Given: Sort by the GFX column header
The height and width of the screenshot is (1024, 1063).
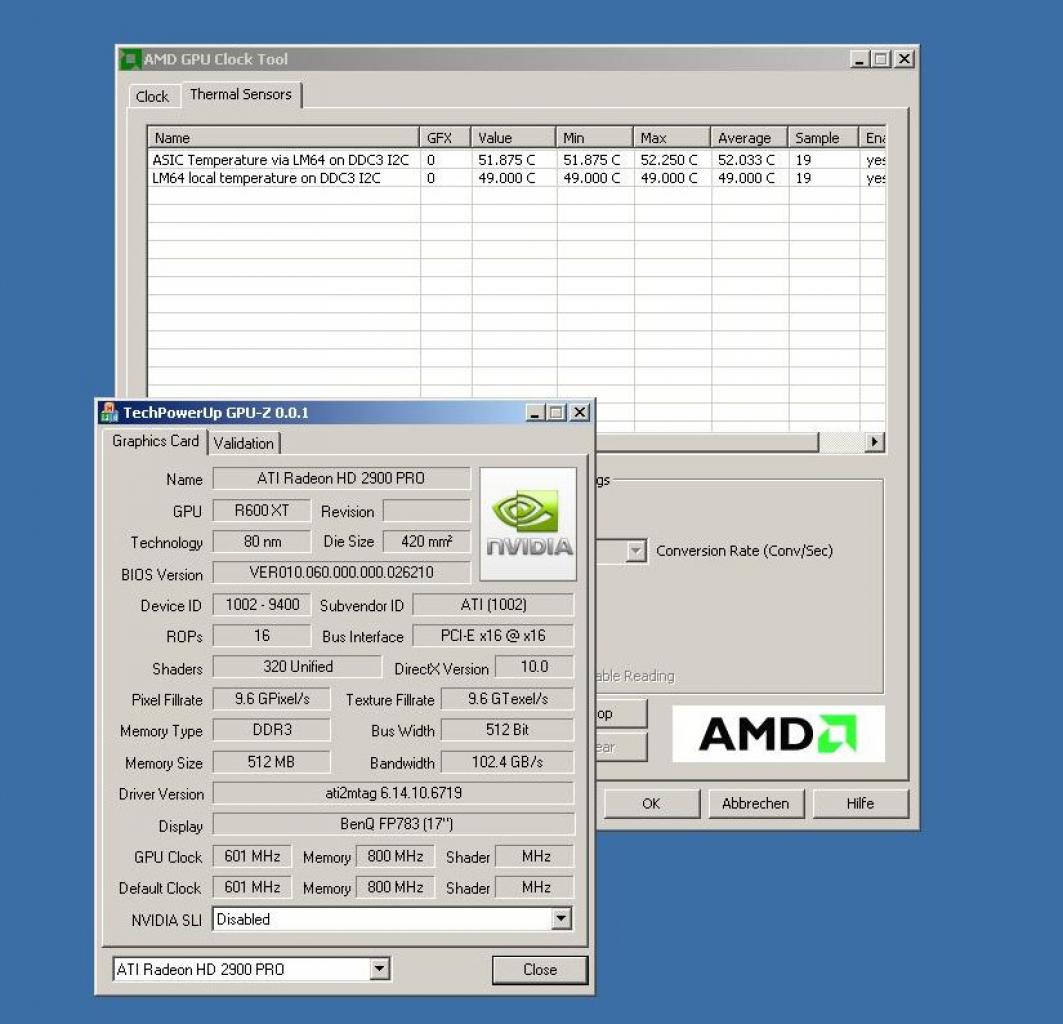Looking at the screenshot, I should point(445,138).
